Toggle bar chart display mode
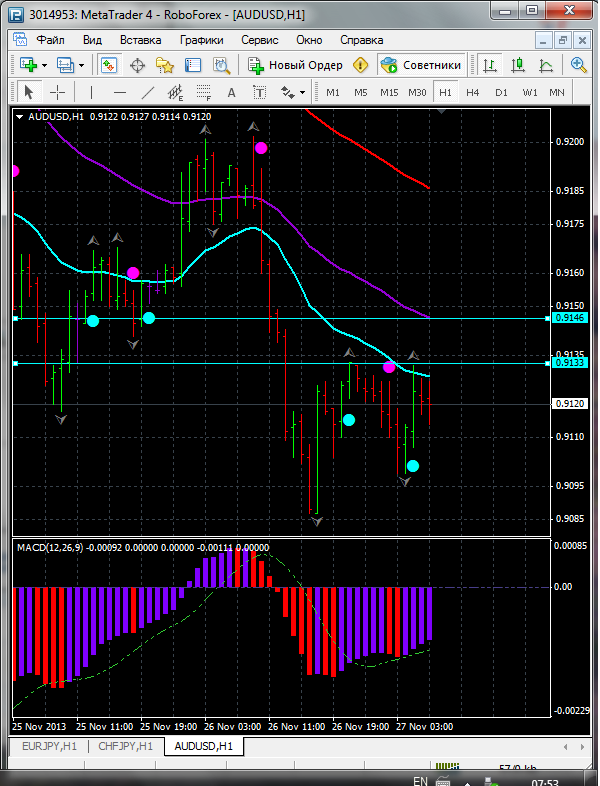This screenshot has width=600, height=786. click(490, 65)
